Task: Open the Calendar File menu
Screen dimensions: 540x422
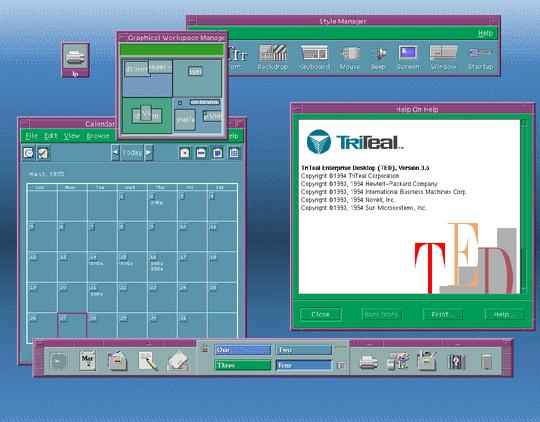Action: coord(31,136)
